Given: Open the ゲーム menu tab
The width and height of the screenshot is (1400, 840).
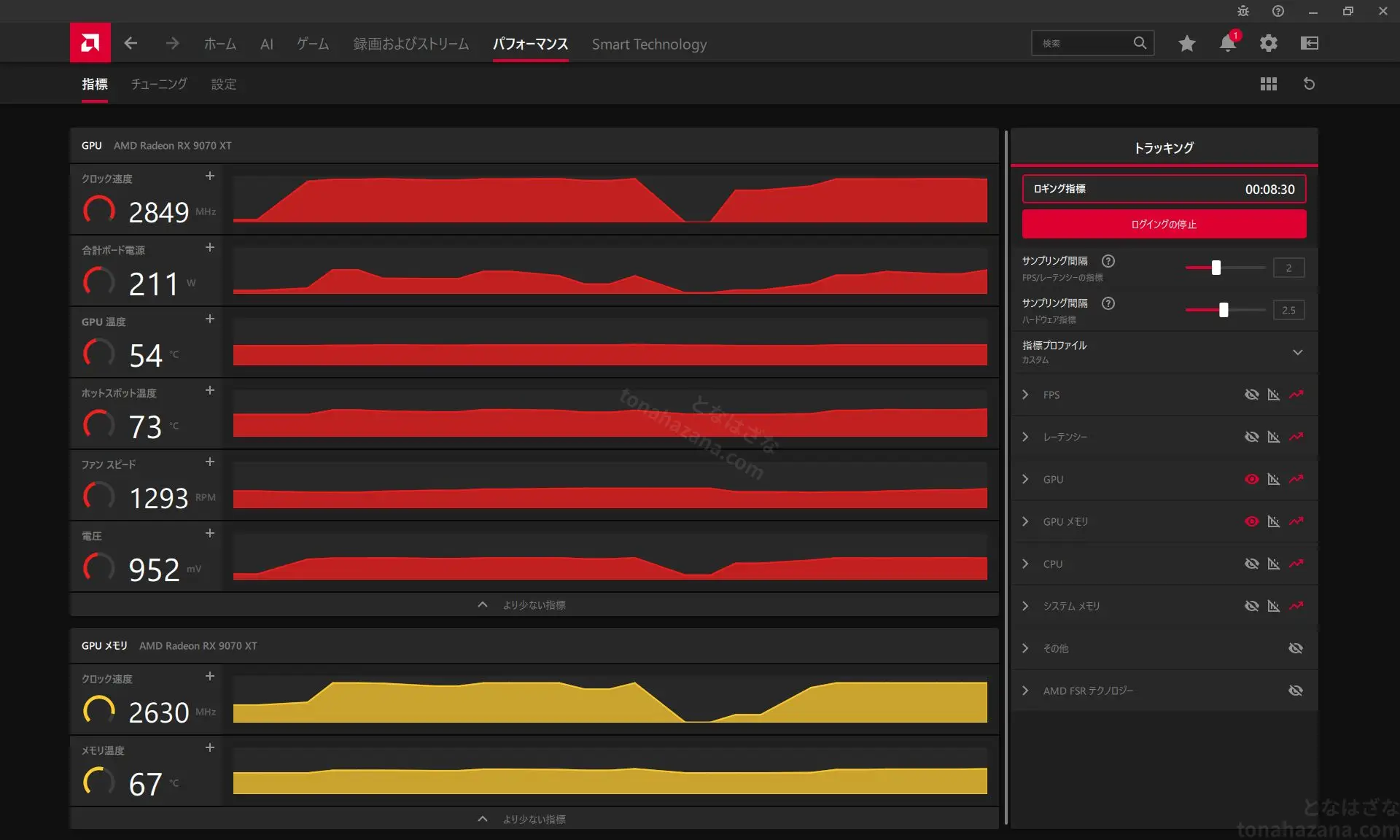Looking at the screenshot, I should (x=313, y=44).
